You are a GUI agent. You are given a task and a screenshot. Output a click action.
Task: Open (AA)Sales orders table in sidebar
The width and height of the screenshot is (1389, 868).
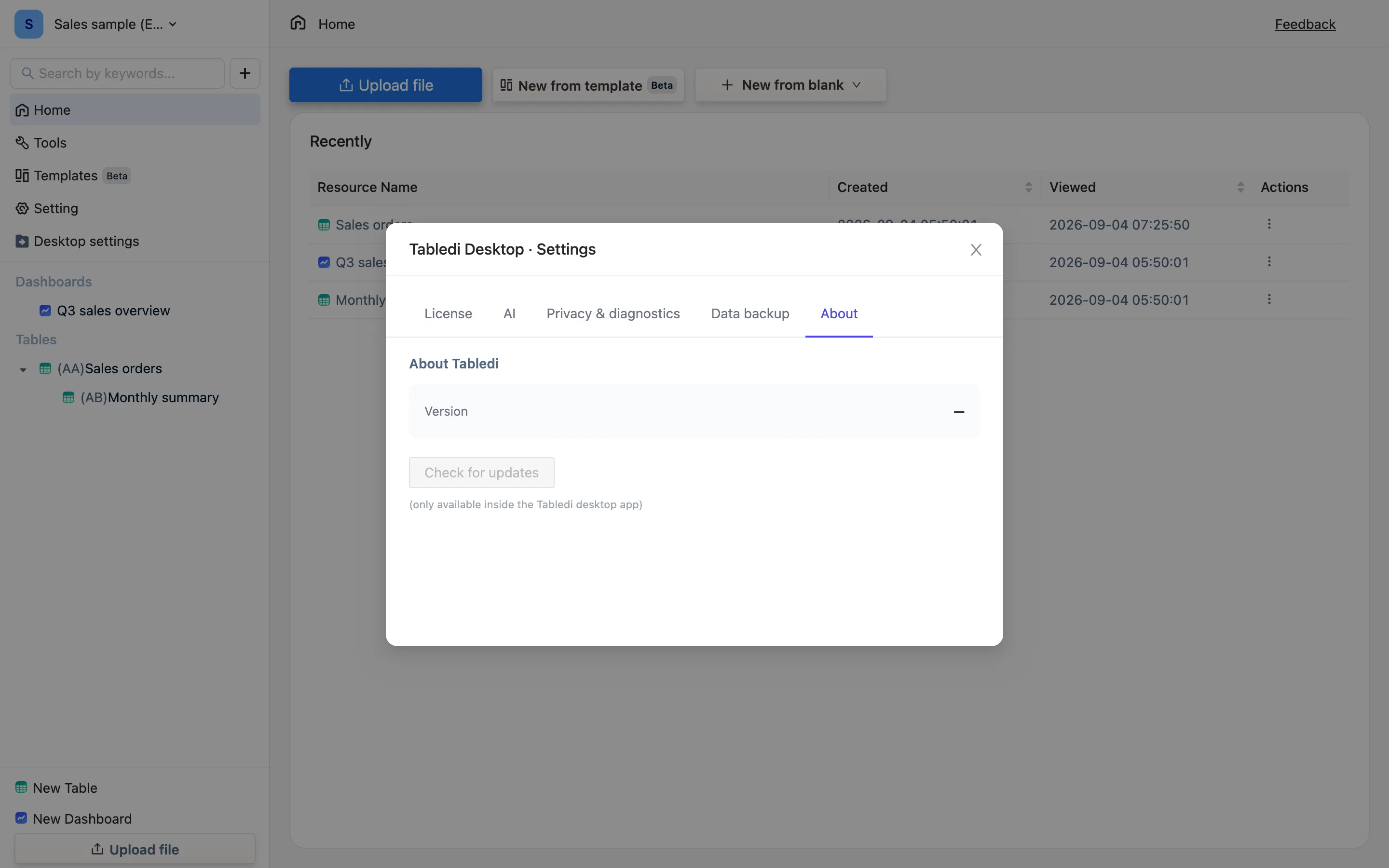109,368
